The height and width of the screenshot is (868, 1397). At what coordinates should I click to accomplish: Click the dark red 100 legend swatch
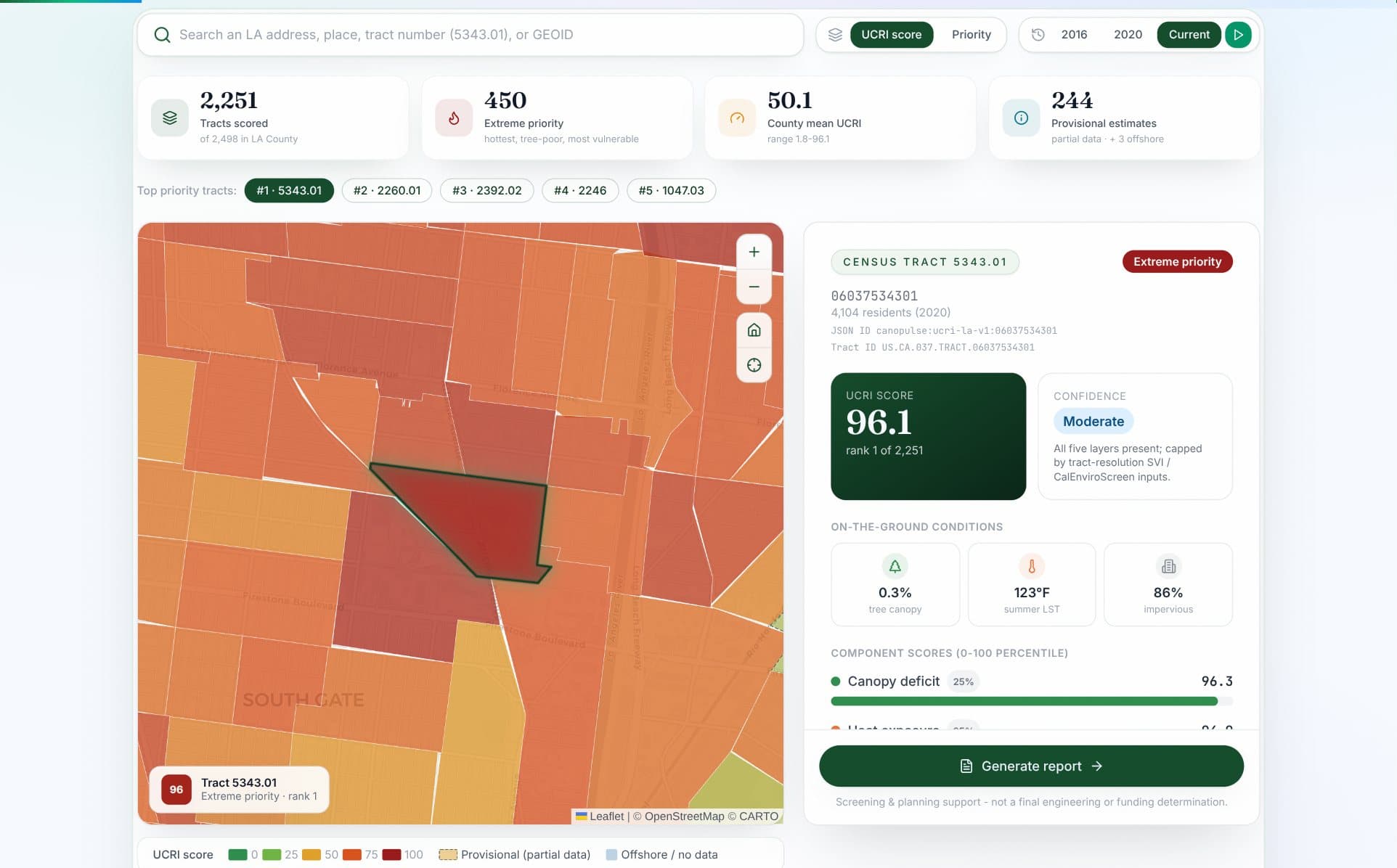[x=391, y=855]
